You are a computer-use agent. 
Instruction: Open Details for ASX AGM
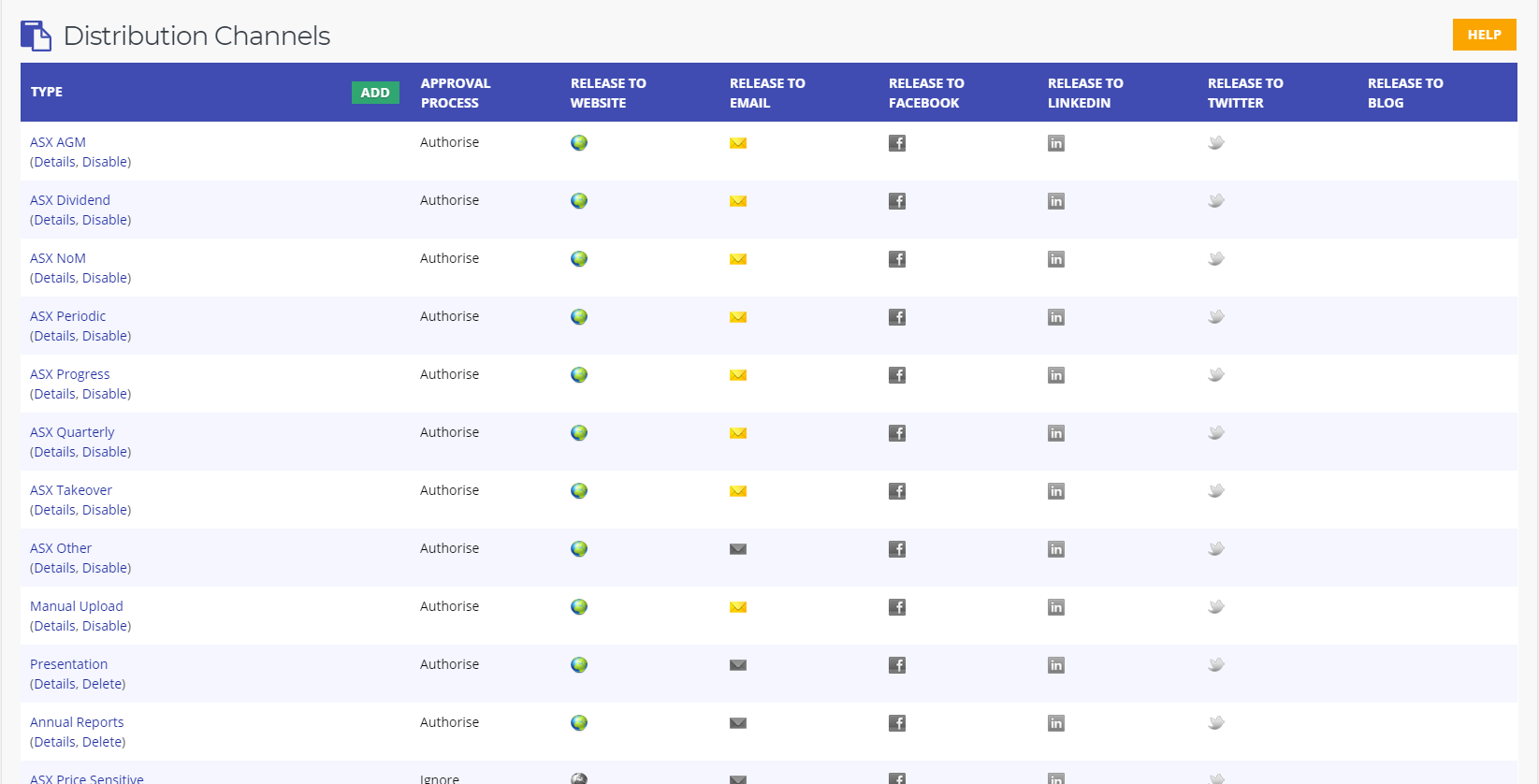pyautogui.click(x=55, y=162)
